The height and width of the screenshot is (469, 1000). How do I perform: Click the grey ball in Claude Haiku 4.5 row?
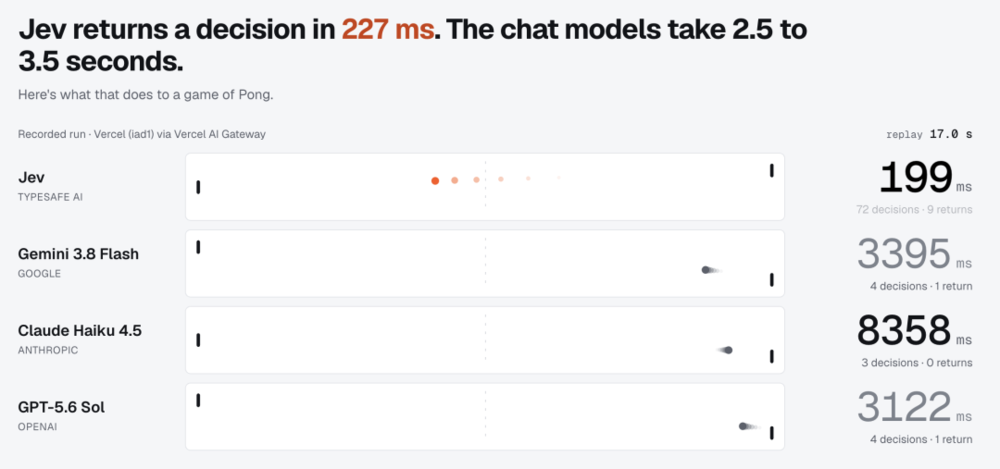coord(728,350)
